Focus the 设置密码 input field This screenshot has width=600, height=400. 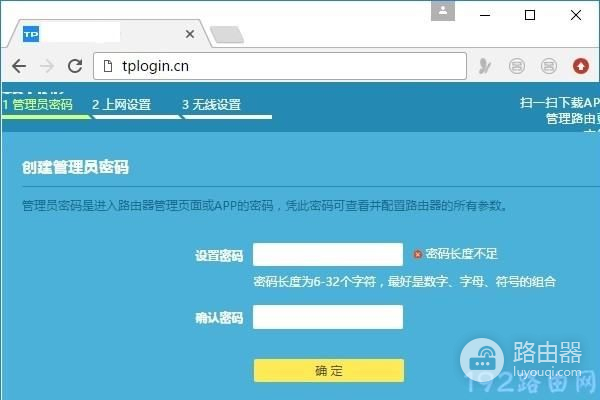(328, 254)
